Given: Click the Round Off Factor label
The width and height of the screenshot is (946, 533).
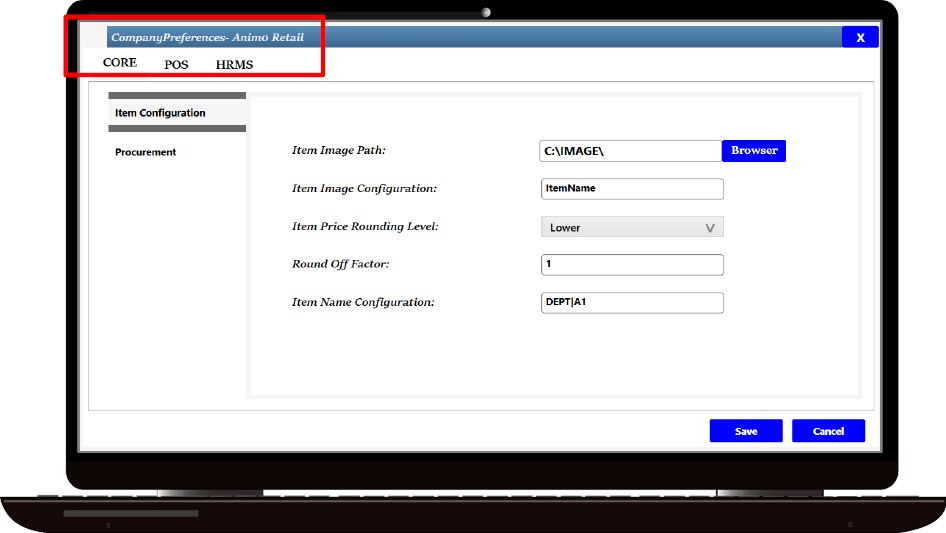Looking at the screenshot, I should (340, 265).
